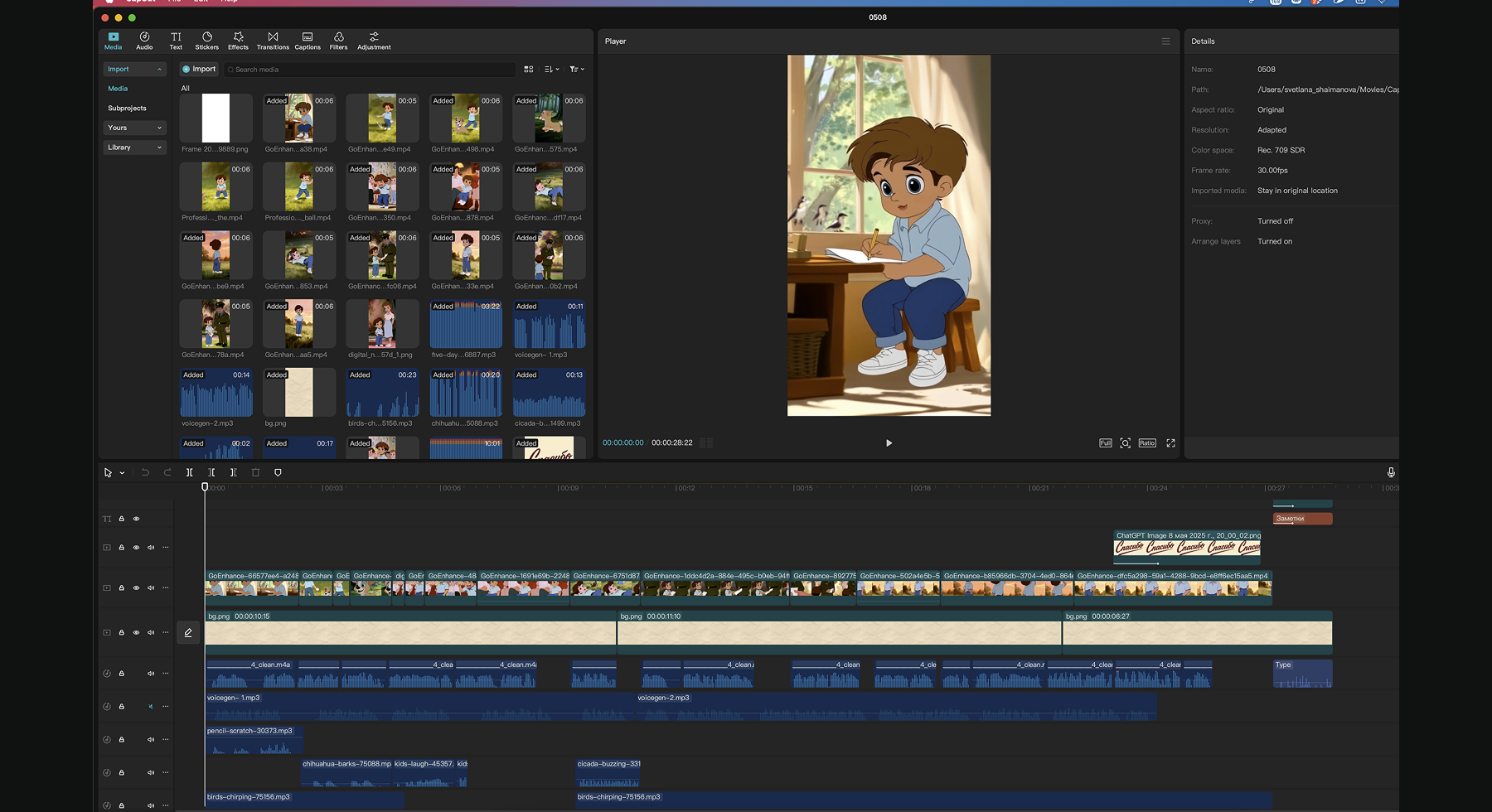Switch to the Effects tab

tap(239, 41)
